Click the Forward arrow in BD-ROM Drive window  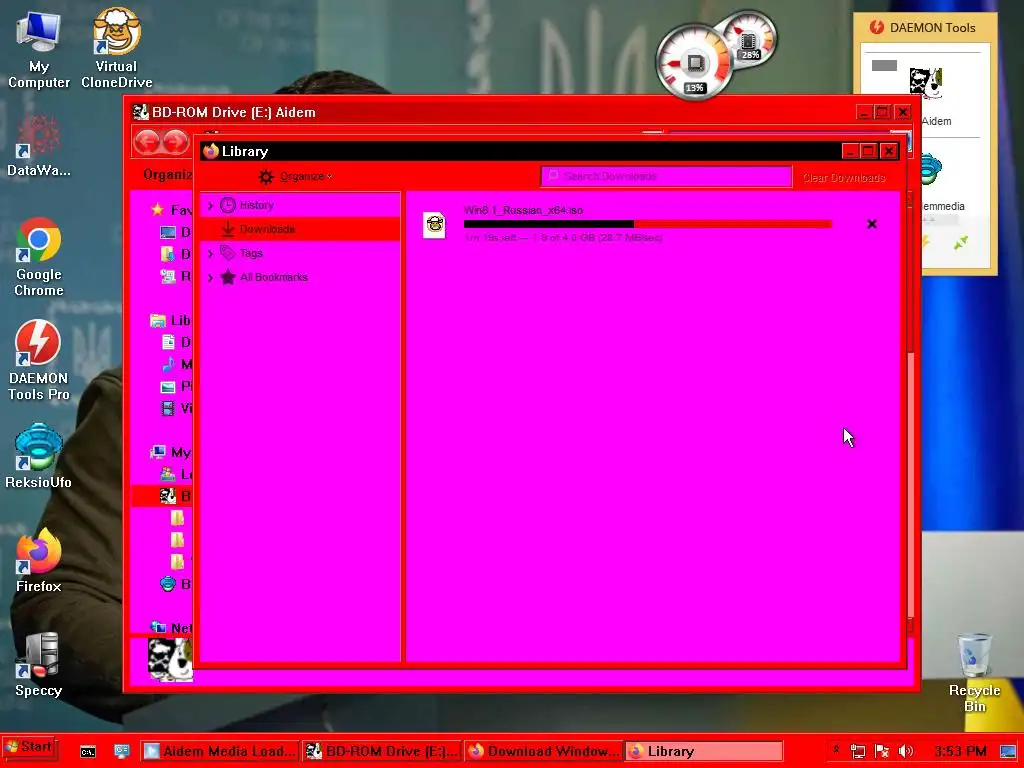point(175,141)
